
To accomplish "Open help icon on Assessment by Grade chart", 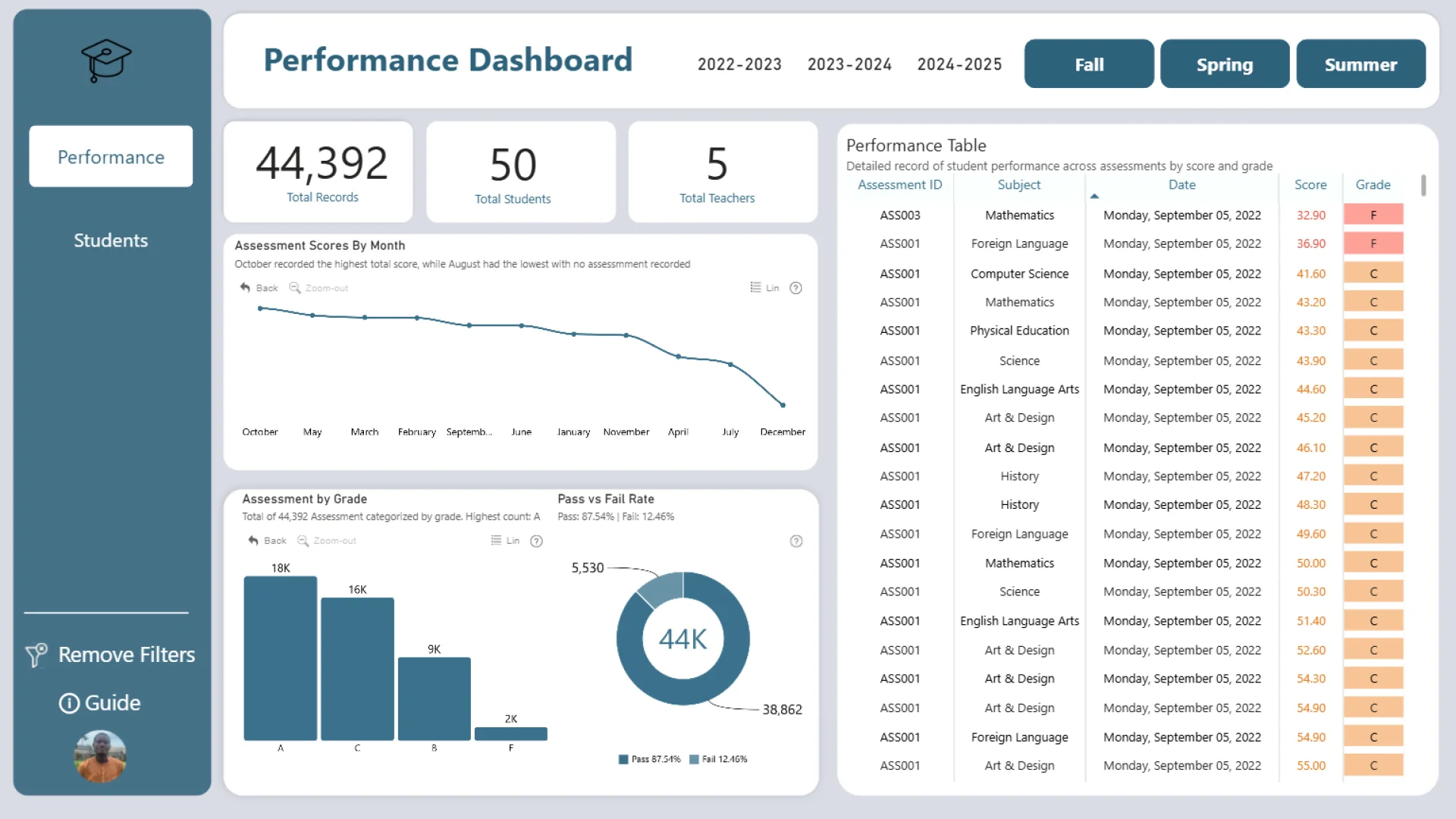I will (536, 541).
